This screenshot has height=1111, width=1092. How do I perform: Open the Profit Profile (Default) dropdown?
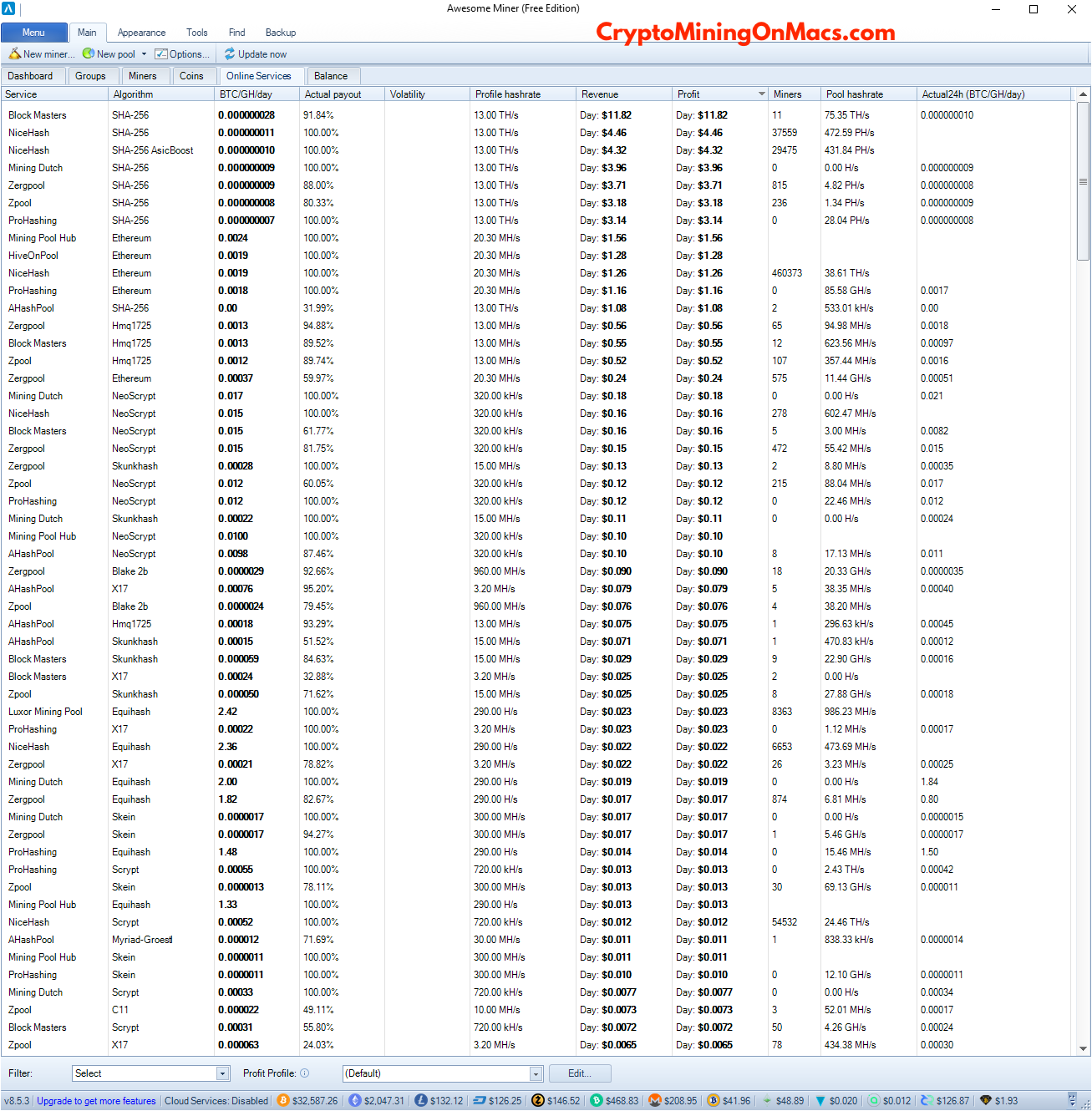[443, 1073]
